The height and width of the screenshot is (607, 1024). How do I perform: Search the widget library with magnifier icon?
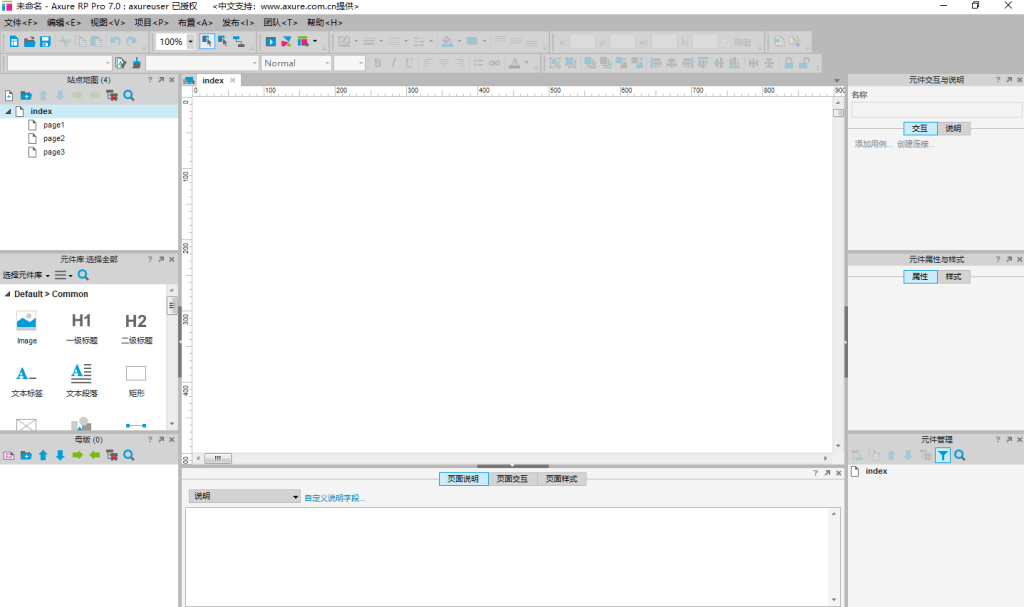click(x=84, y=275)
